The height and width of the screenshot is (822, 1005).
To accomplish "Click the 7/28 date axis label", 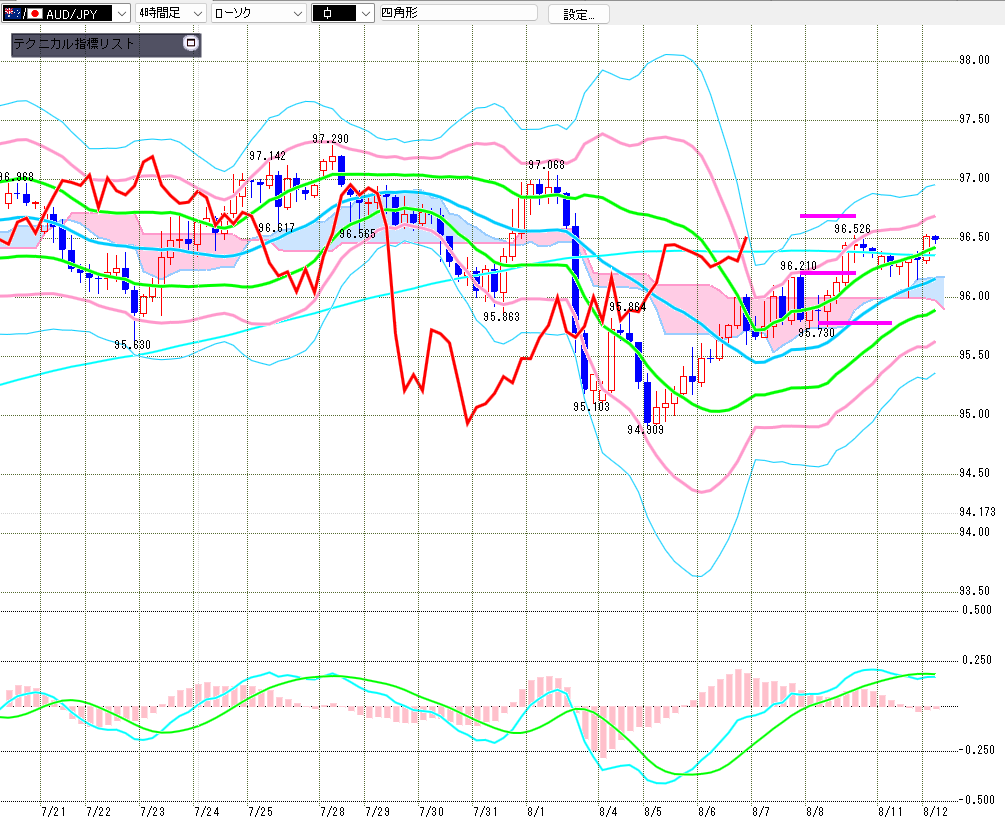I will coord(332,812).
